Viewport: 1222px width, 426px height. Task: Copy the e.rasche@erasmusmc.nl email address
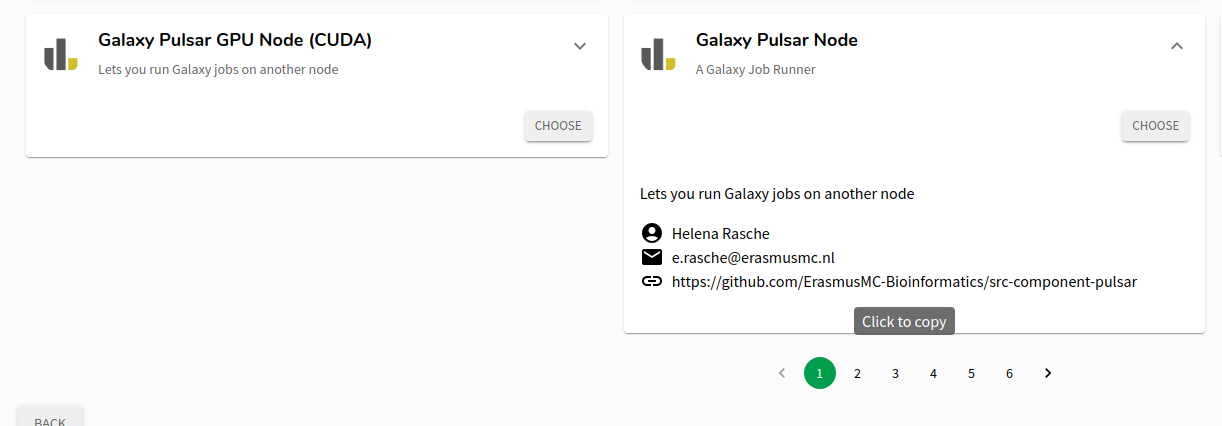click(753, 257)
